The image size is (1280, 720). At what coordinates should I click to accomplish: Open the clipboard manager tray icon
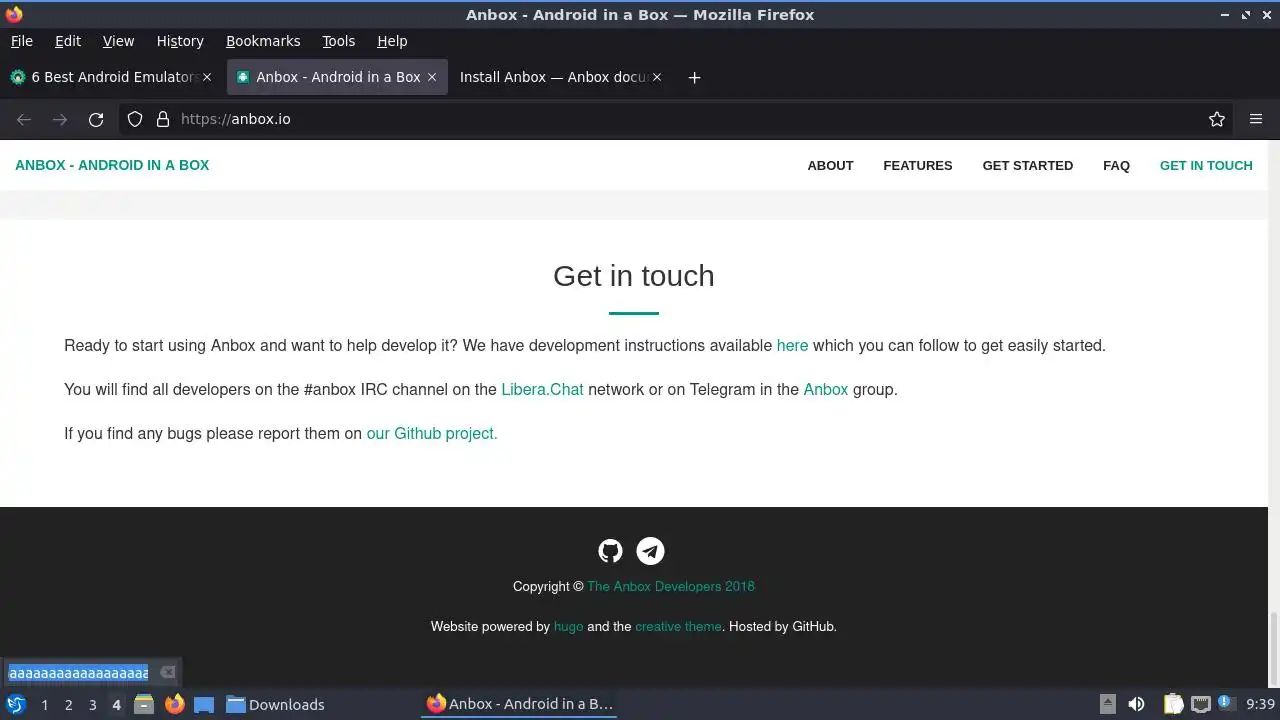1173,704
